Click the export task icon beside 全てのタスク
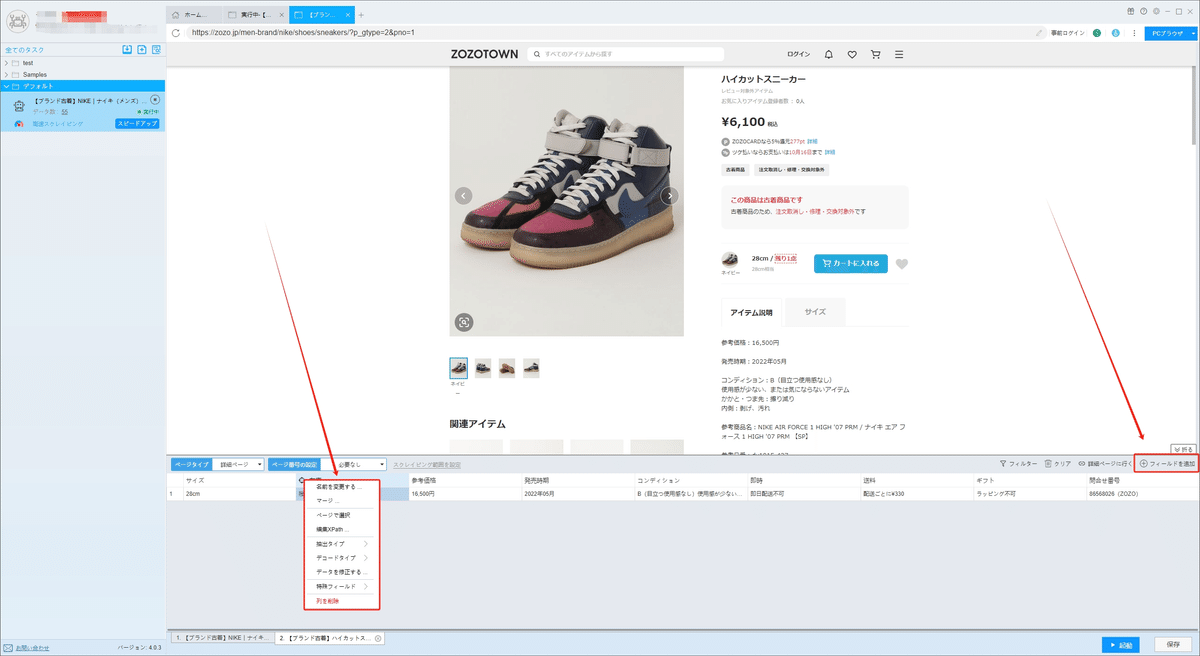The width and height of the screenshot is (1200, 656). 142,50
